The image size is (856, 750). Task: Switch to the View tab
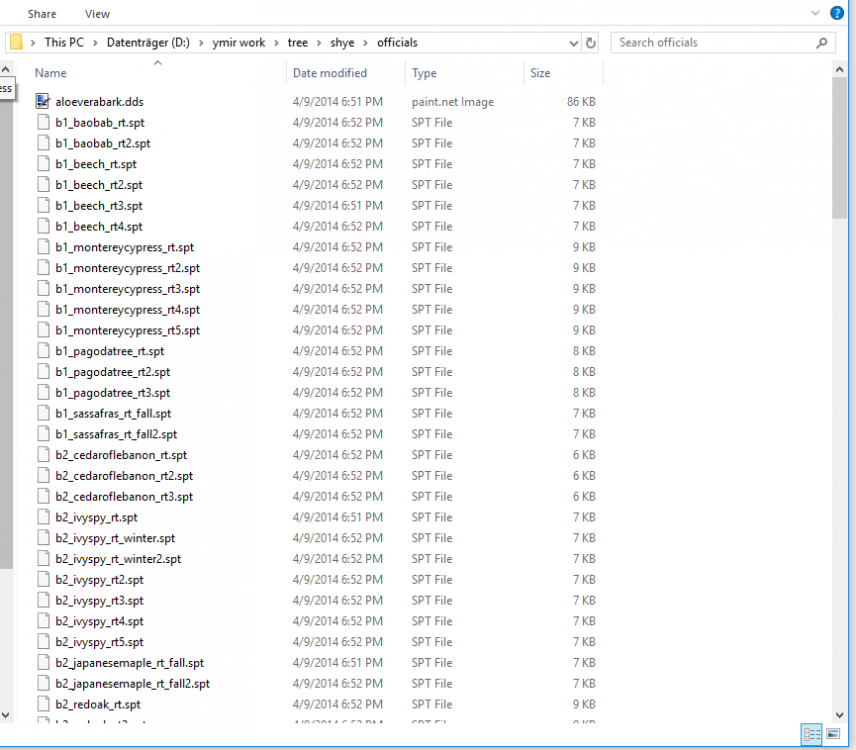97,13
